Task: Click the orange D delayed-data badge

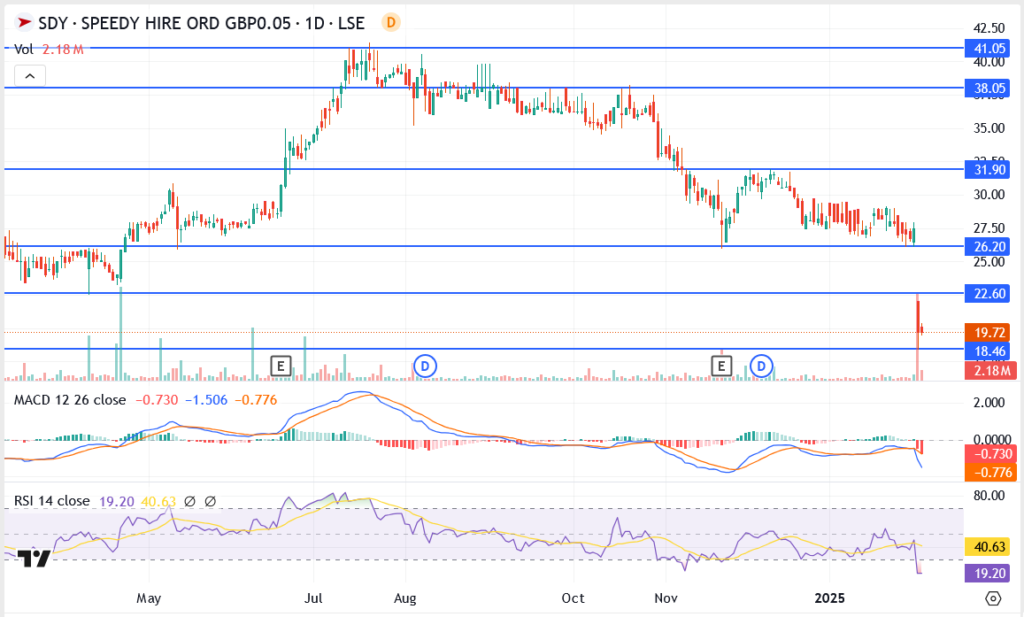Action: (x=391, y=22)
